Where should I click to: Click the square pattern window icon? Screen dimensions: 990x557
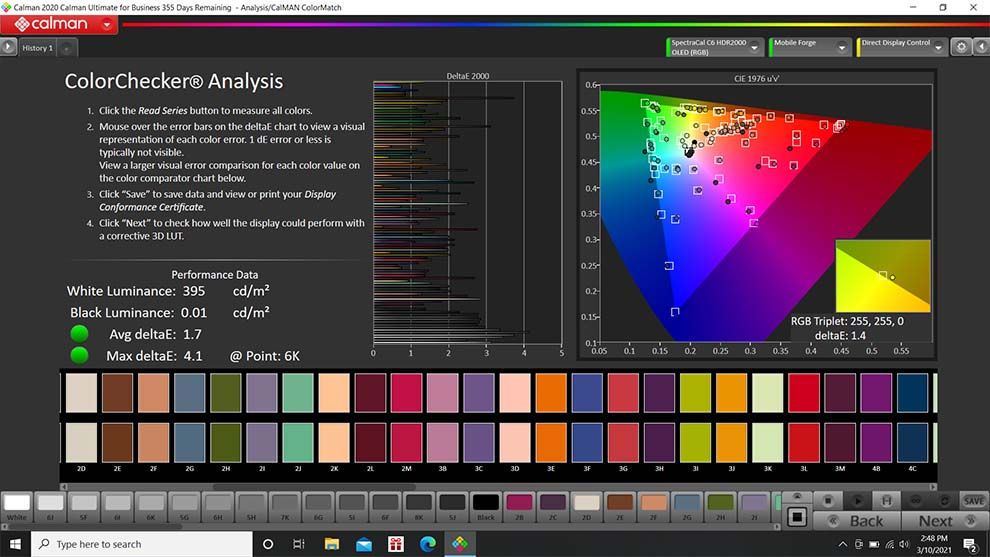pyautogui.click(x=797, y=517)
